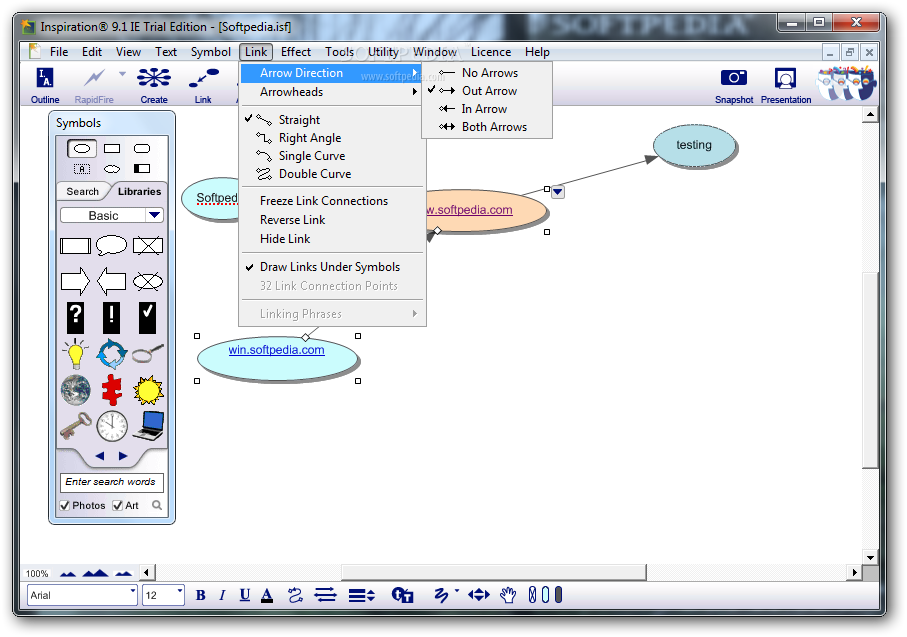Open the Effect menu
This screenshot has height=637, width=907.
(x=296, y=52)
